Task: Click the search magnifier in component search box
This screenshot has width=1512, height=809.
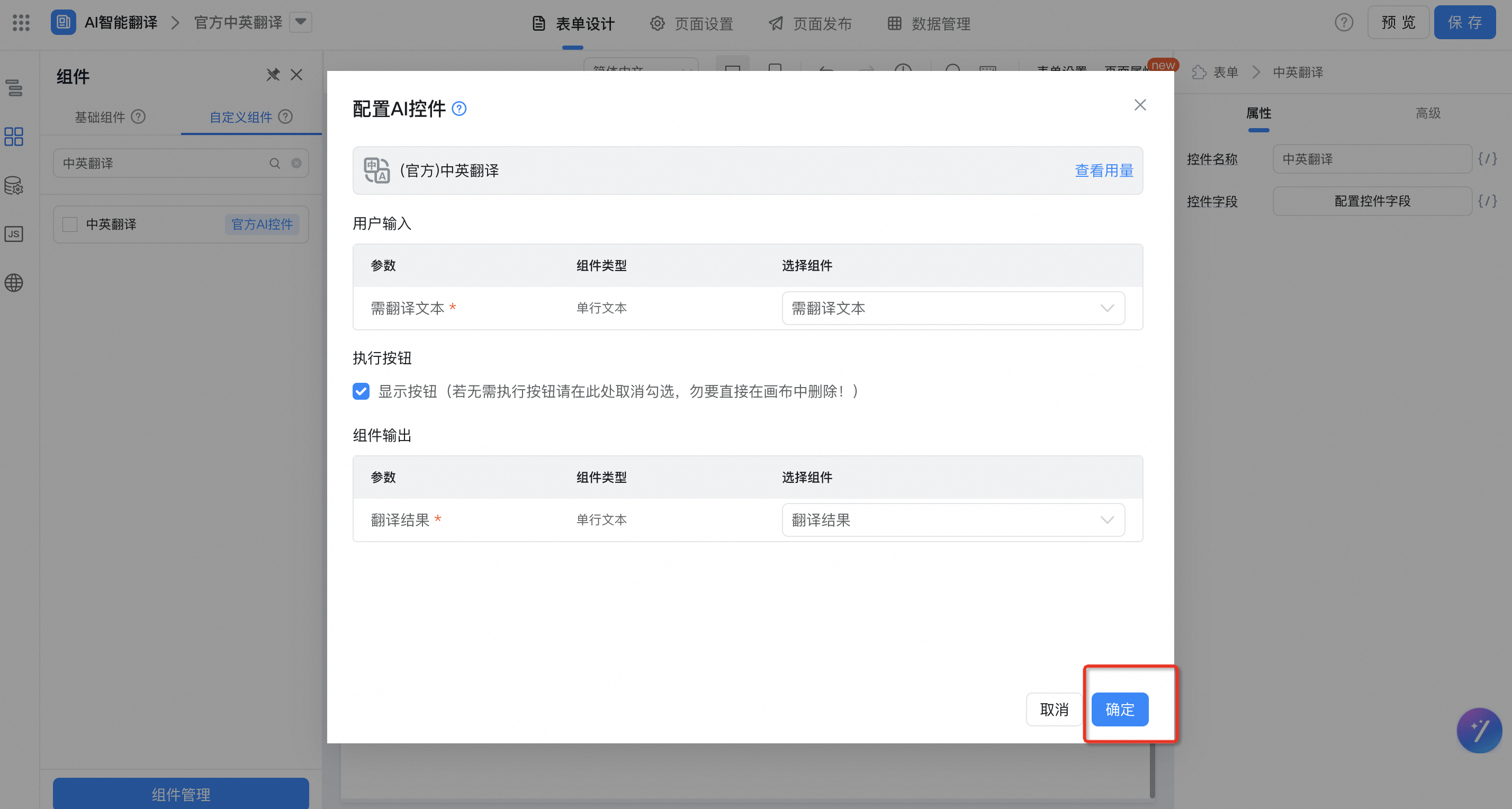Action: (275, 163)
